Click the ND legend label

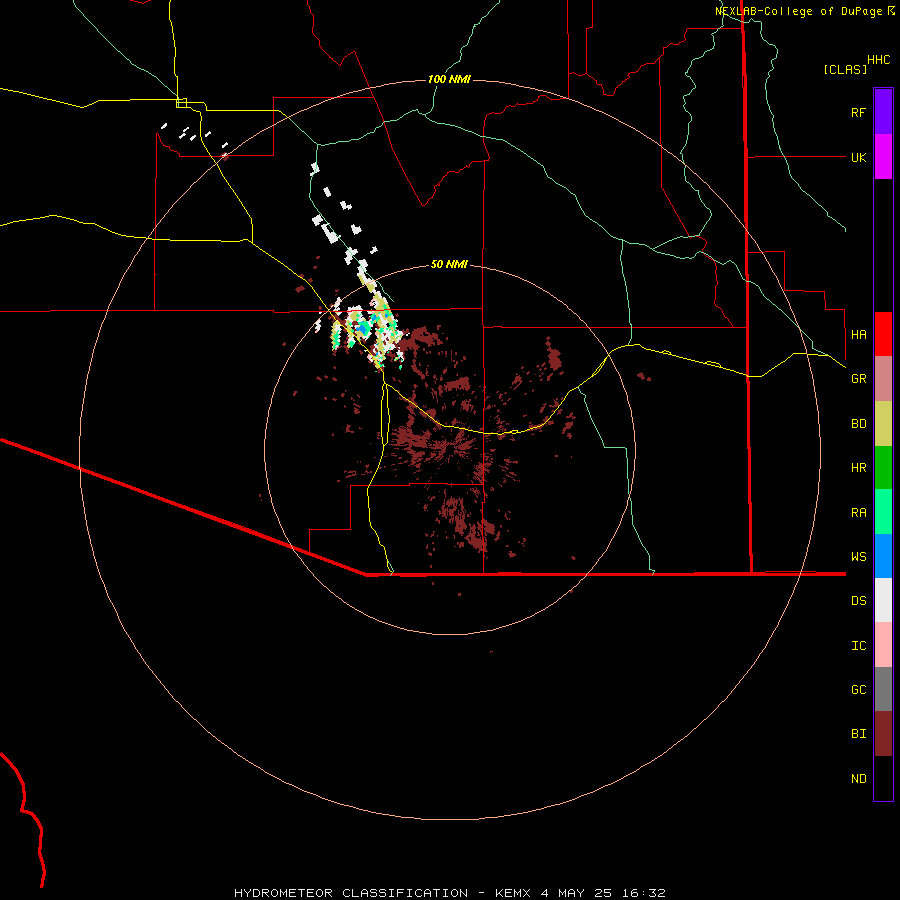pos(858,778)
